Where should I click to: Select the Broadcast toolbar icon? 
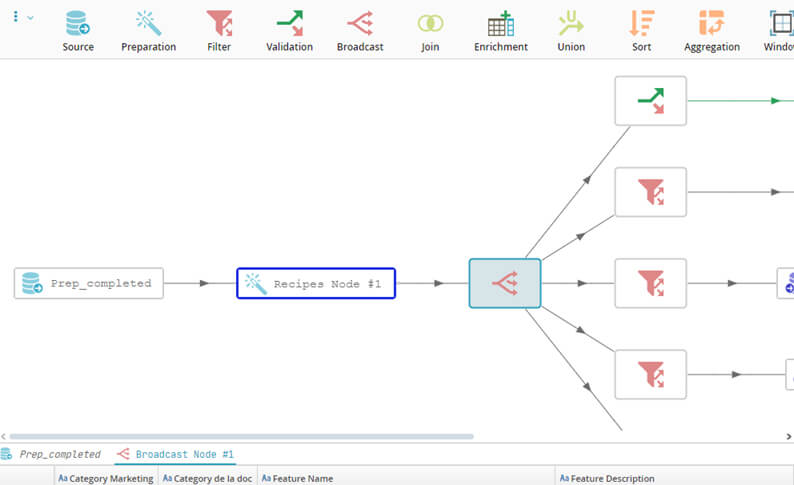[x=359, y=30]
